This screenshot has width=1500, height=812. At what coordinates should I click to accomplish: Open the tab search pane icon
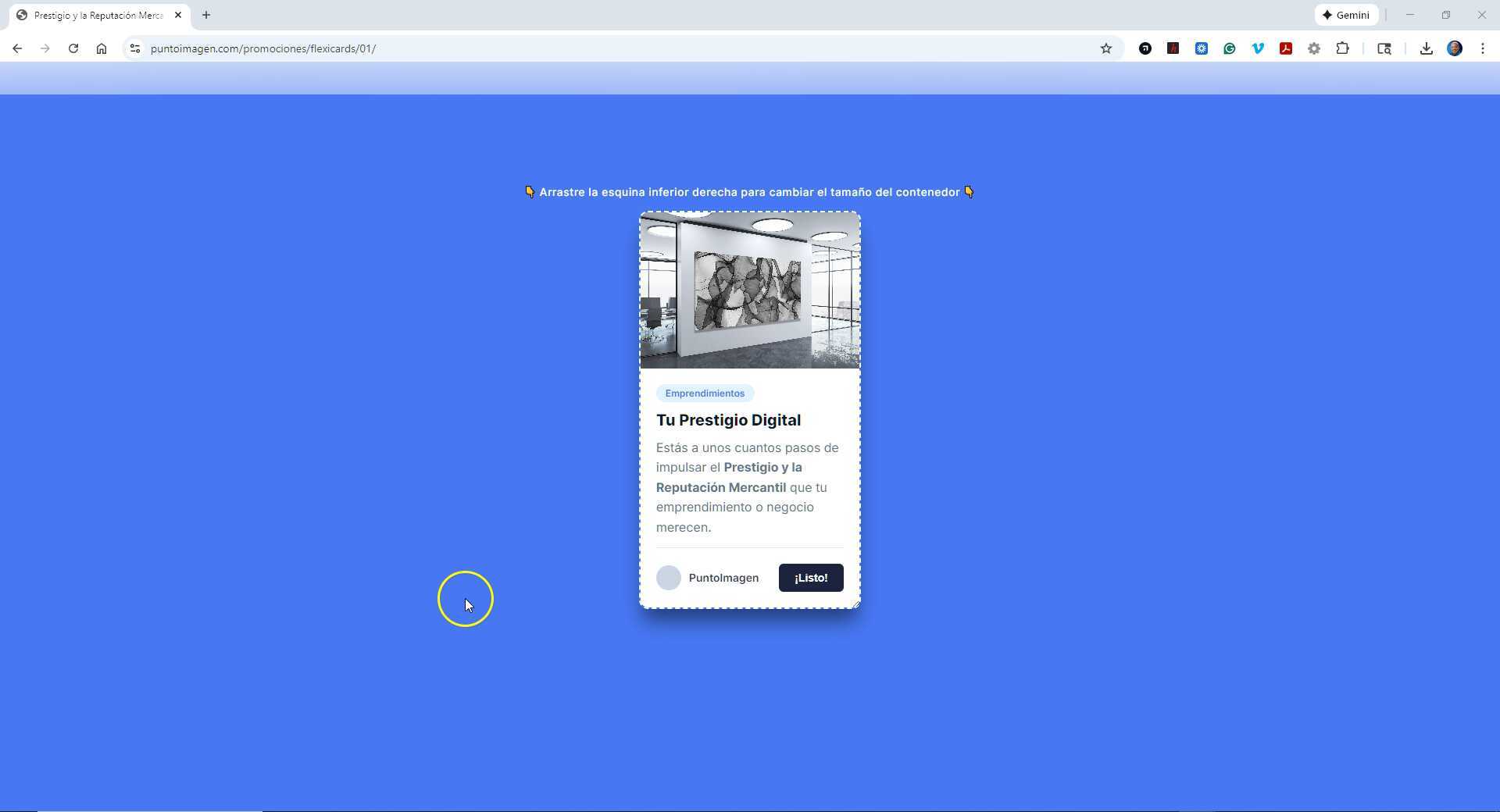1384,48
